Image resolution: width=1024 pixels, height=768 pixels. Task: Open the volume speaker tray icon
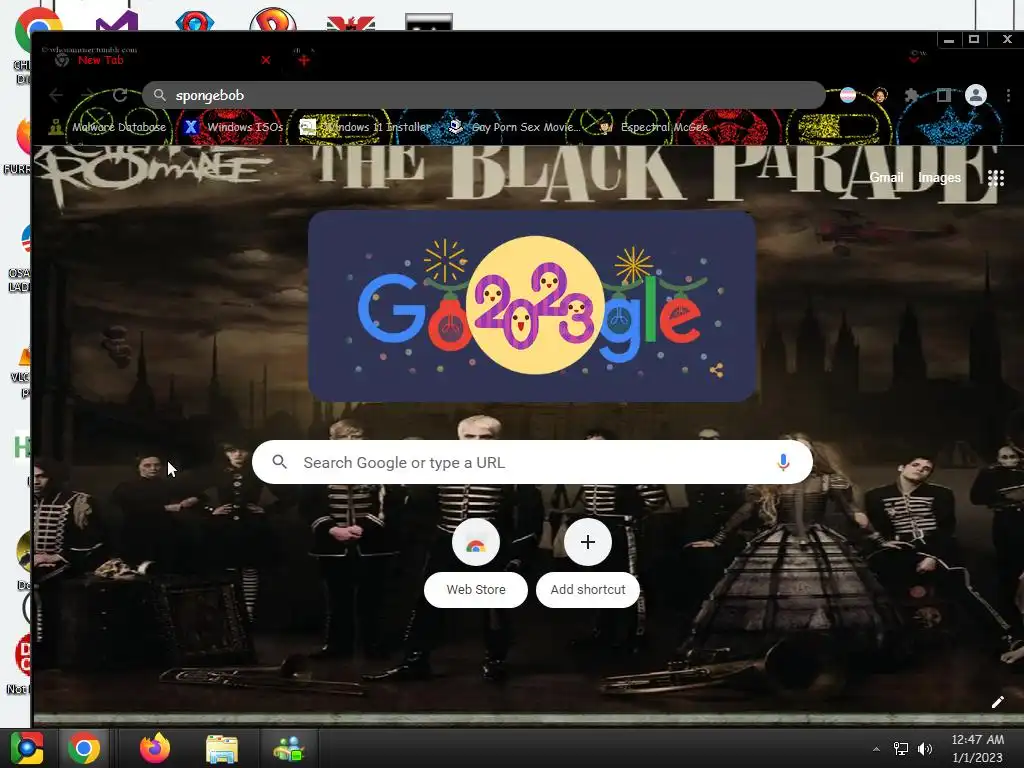925,749
